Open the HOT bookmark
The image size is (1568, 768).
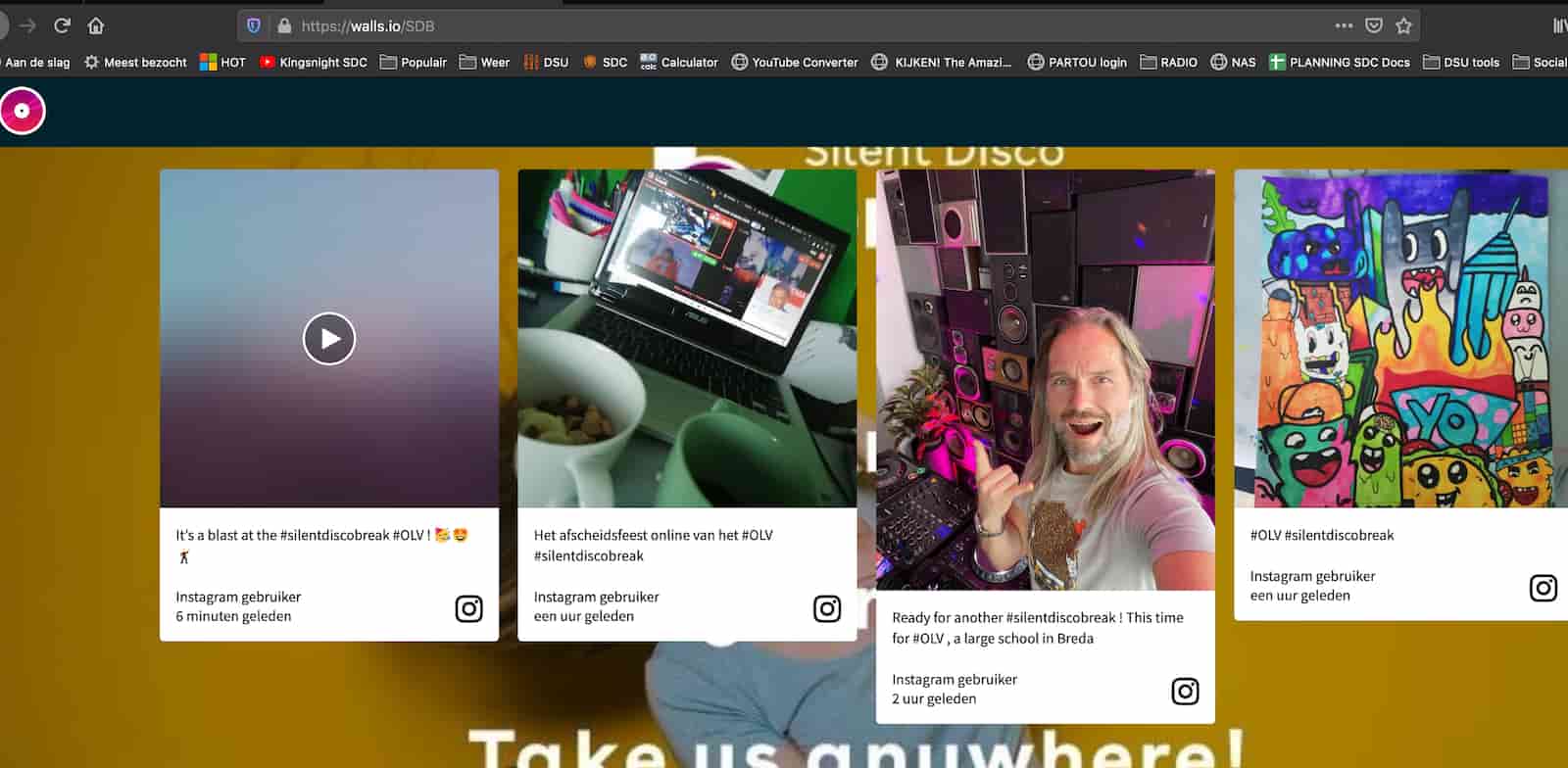pos(222,62)
